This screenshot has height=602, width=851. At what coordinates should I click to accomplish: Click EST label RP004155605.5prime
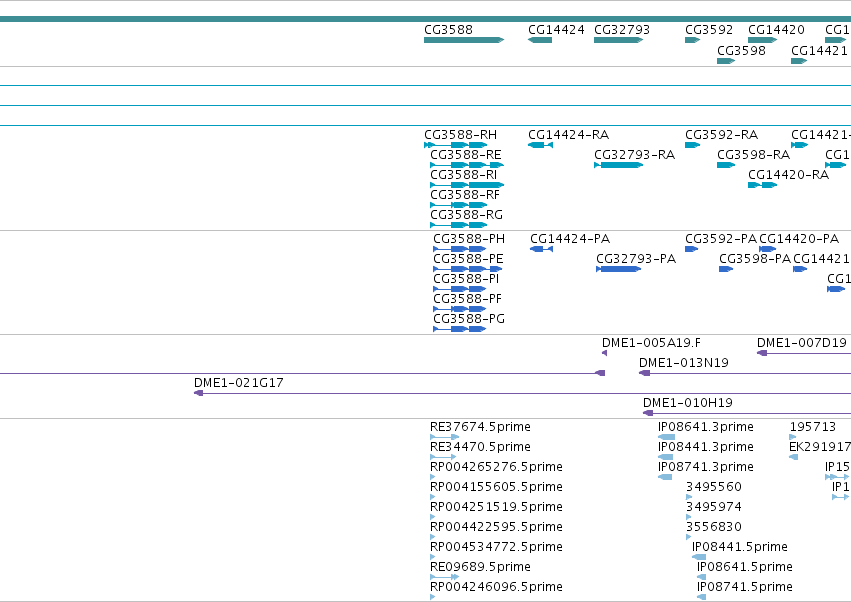tap(496, 487)
